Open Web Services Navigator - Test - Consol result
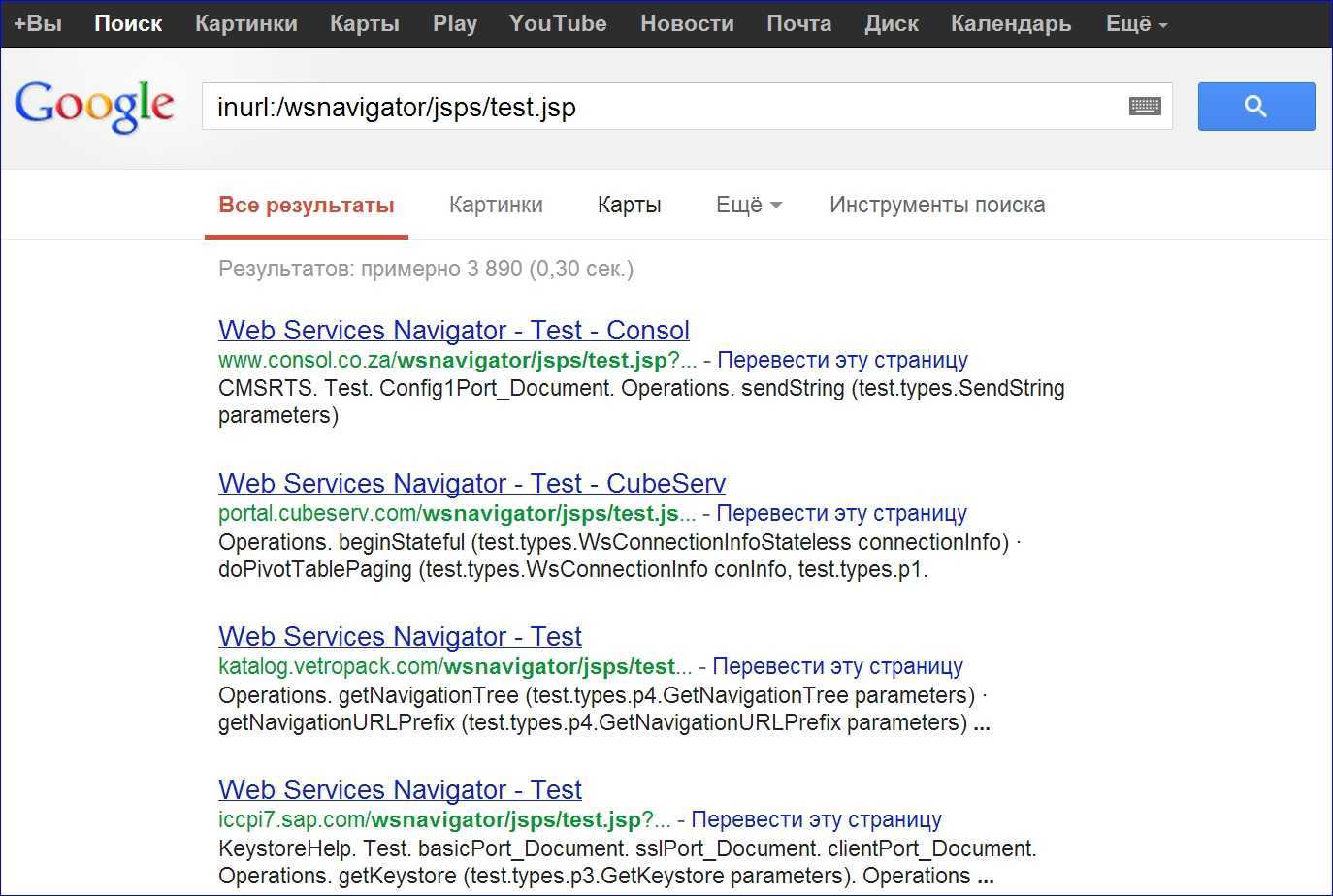1333x896 pixels. (x=453, y=330)
